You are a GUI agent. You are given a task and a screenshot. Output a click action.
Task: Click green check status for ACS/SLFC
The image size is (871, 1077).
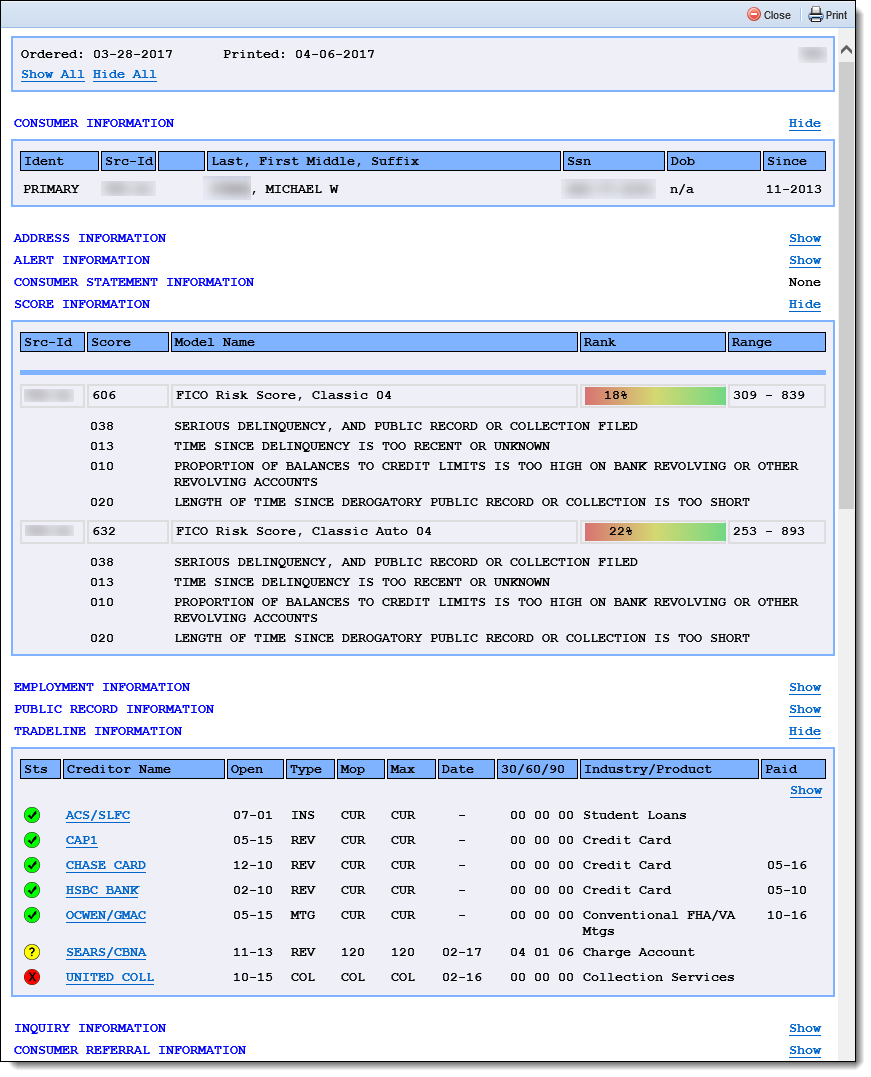click(32, 815)
